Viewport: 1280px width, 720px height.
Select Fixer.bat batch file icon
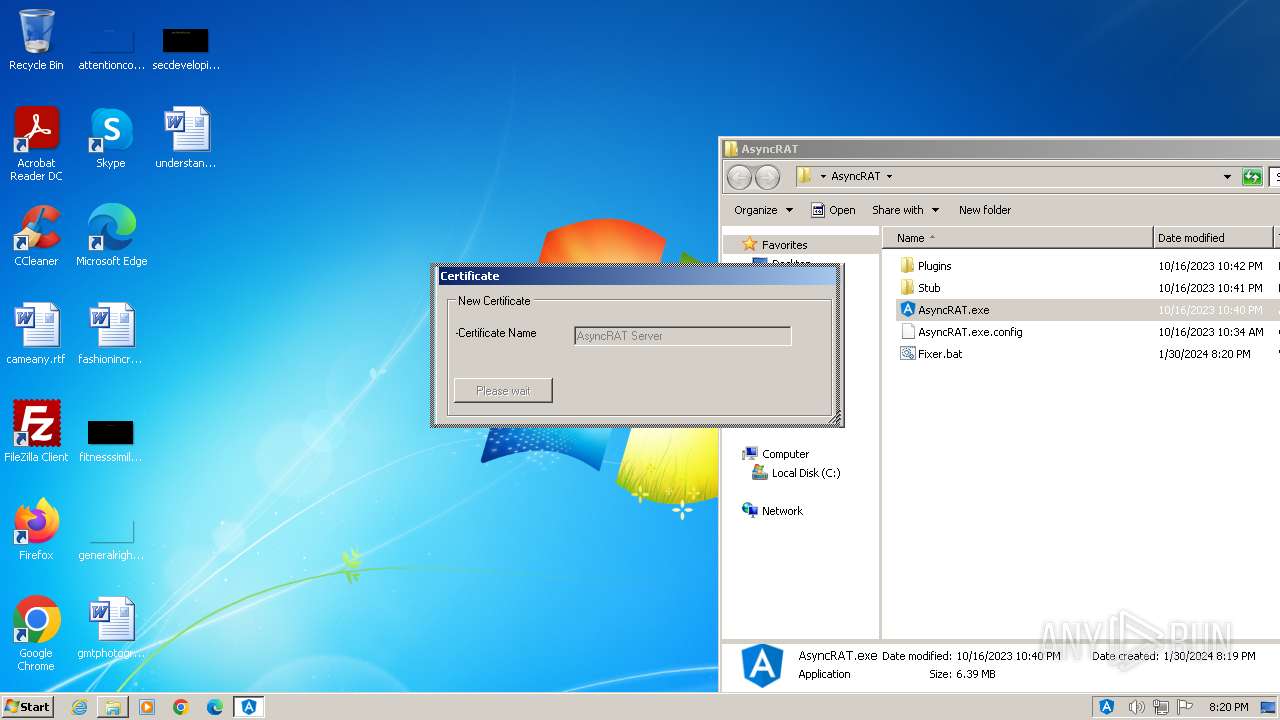(908, 354)
